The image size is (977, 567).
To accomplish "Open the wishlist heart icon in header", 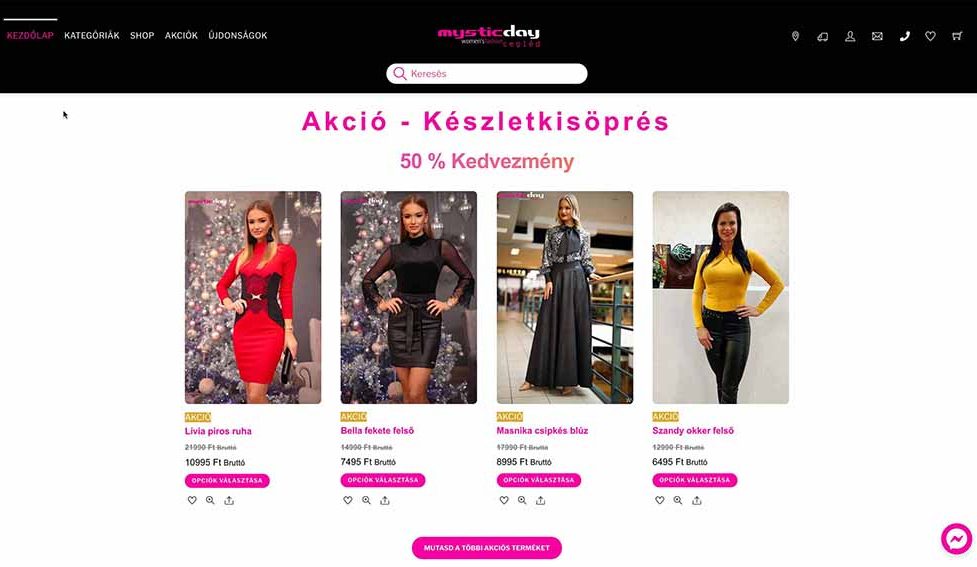I will pos(930,36).
